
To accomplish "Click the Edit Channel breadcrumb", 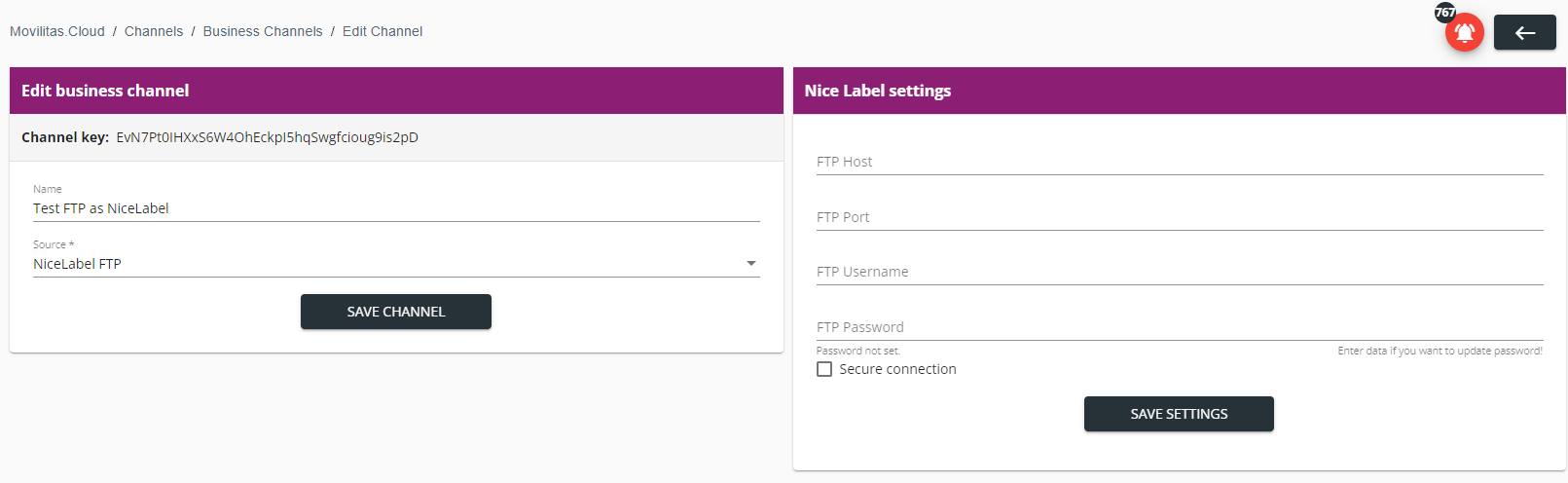I will [383, 31].
